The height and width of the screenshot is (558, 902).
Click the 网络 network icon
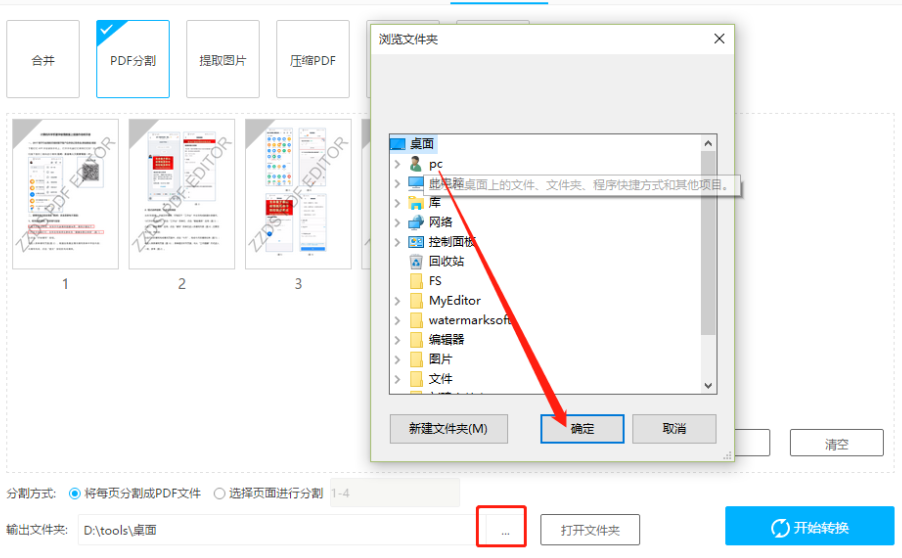[x=415, y=222]
